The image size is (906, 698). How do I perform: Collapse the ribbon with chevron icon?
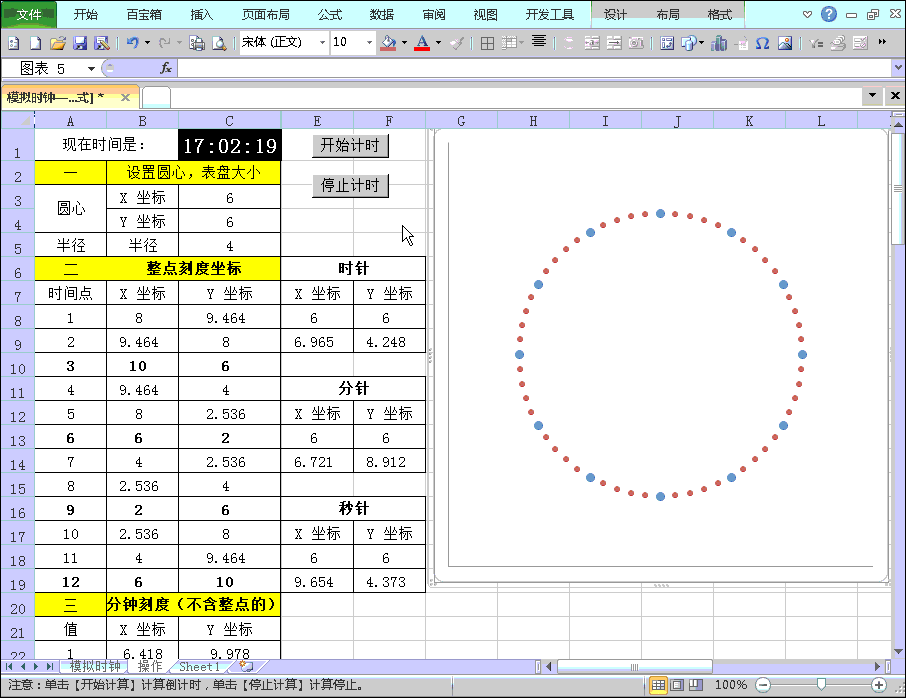click(x=807, y=14)
